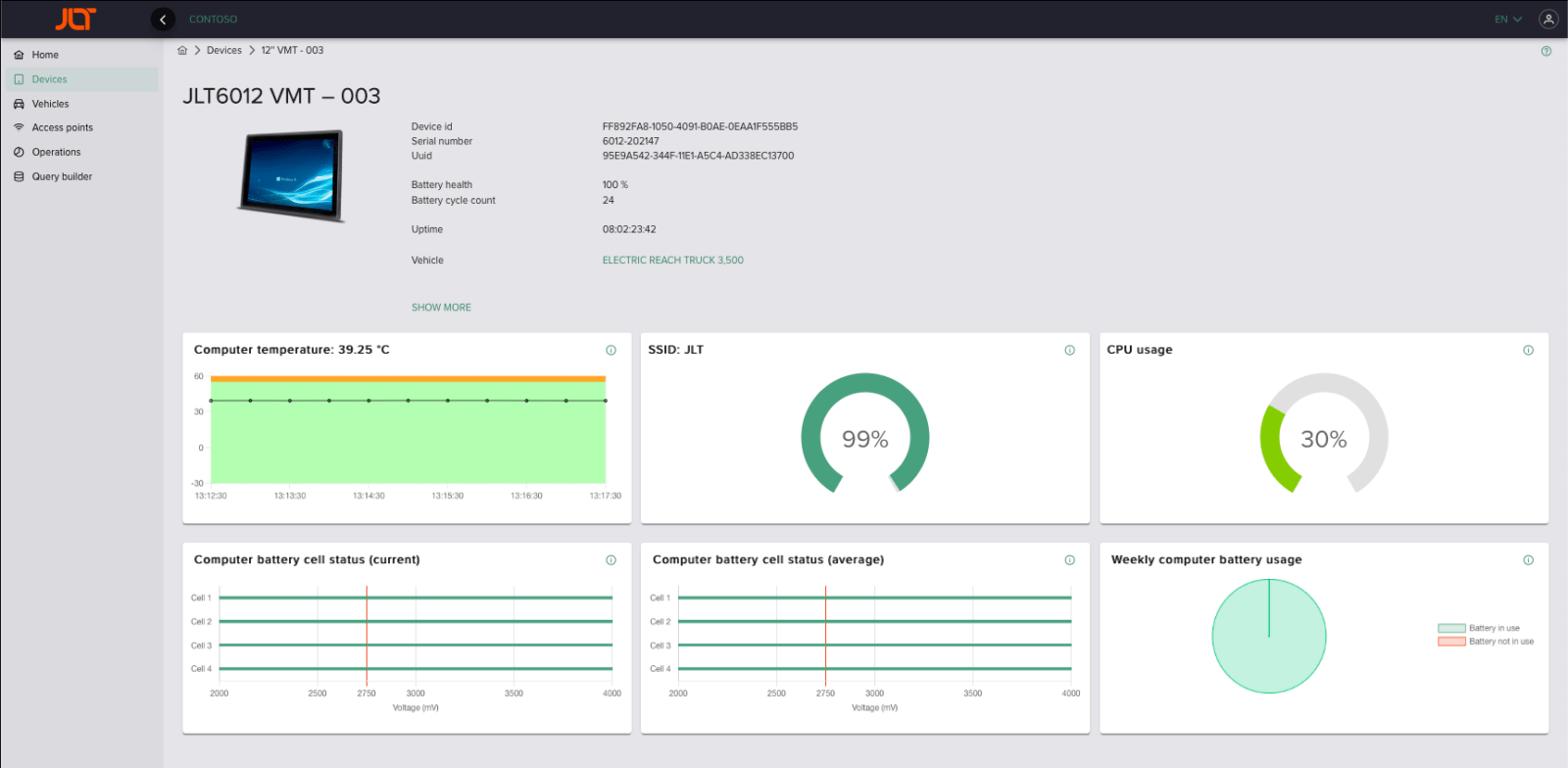Viewport: 1568px width, 768px height.
Task: Select the device id value FF892FA8
Action: coord(700,126)
